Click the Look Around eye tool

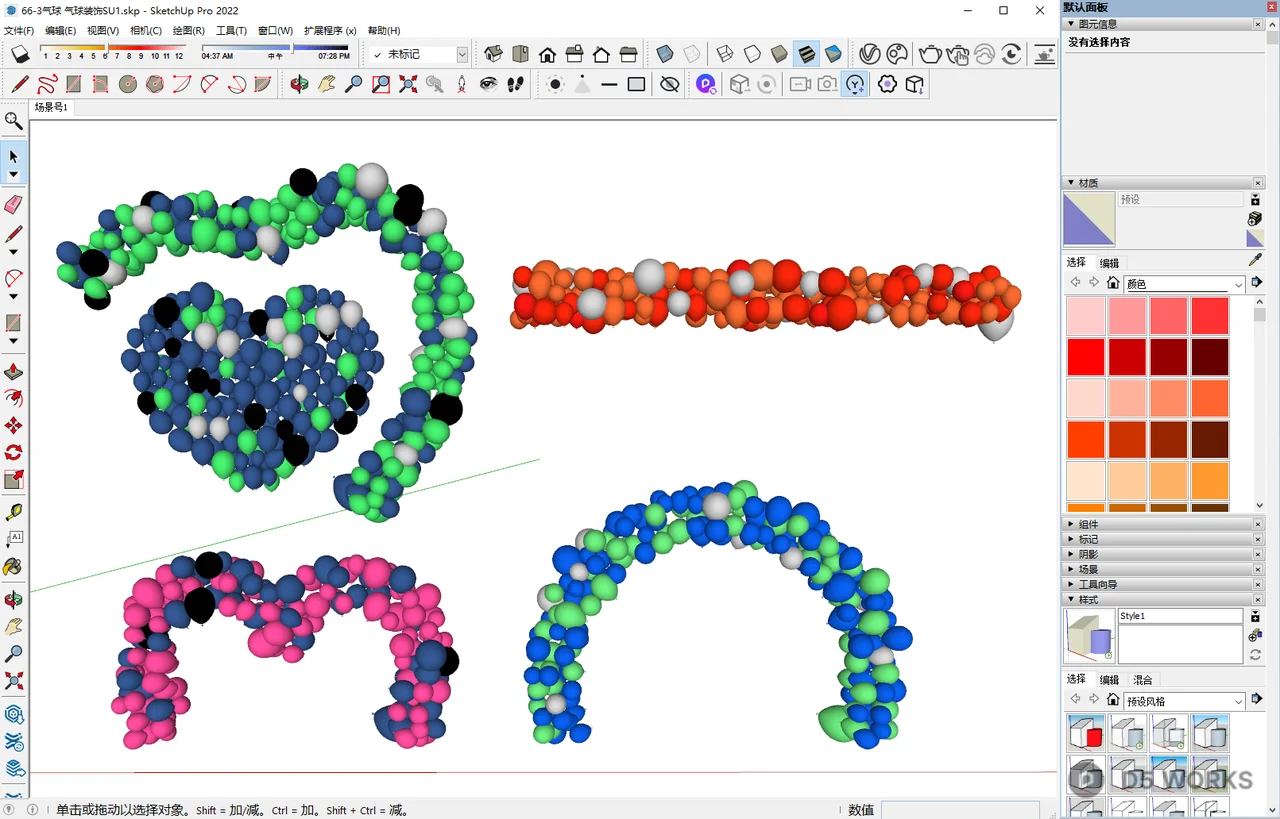tap(488, 84)
